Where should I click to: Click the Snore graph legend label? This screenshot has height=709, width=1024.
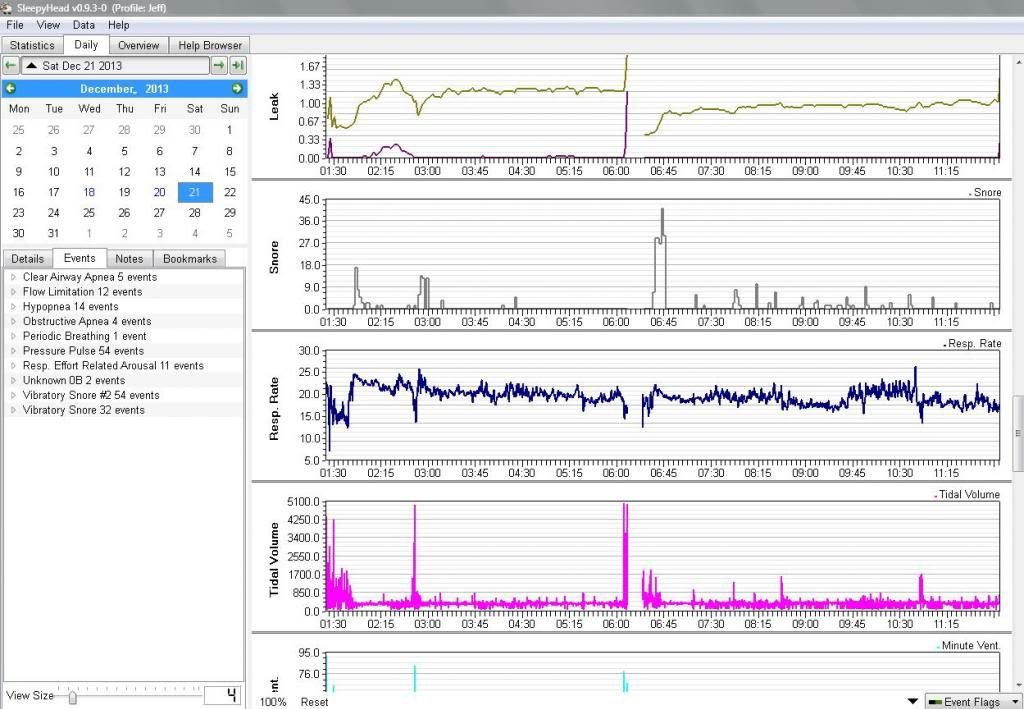[x=985, y=193]
